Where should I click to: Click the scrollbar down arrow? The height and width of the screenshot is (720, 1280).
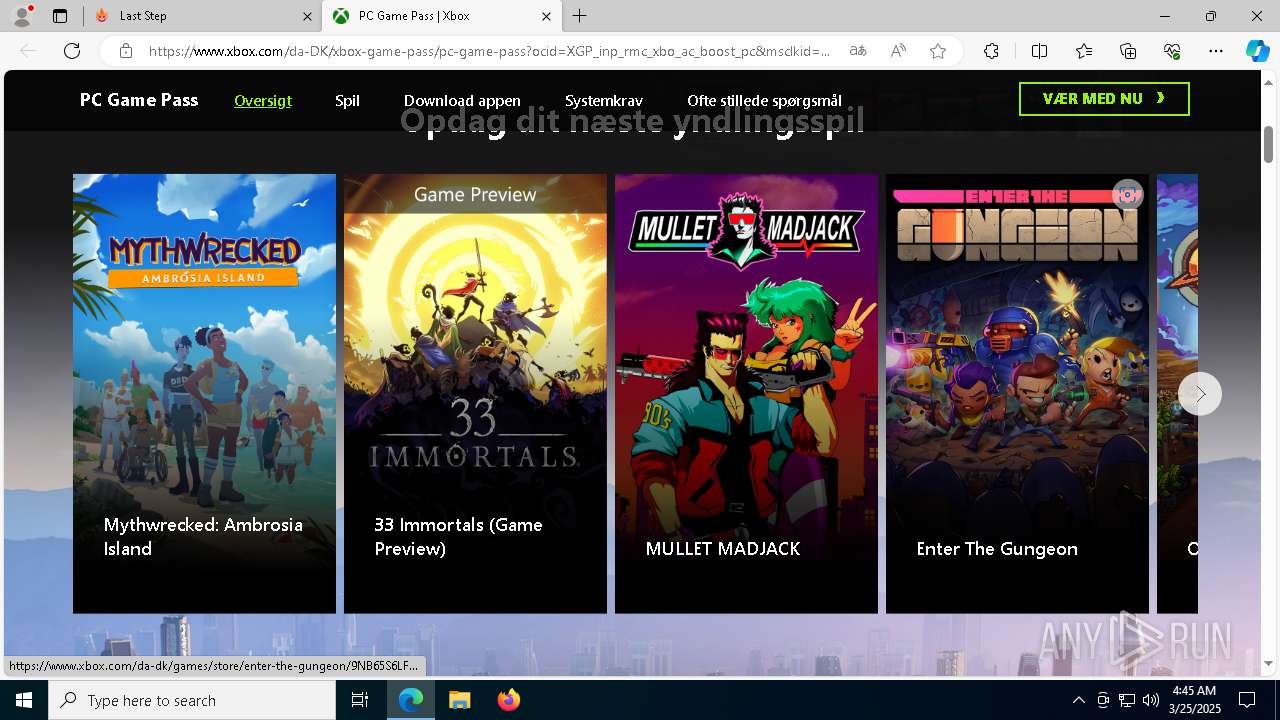[x=1268, y=664]
